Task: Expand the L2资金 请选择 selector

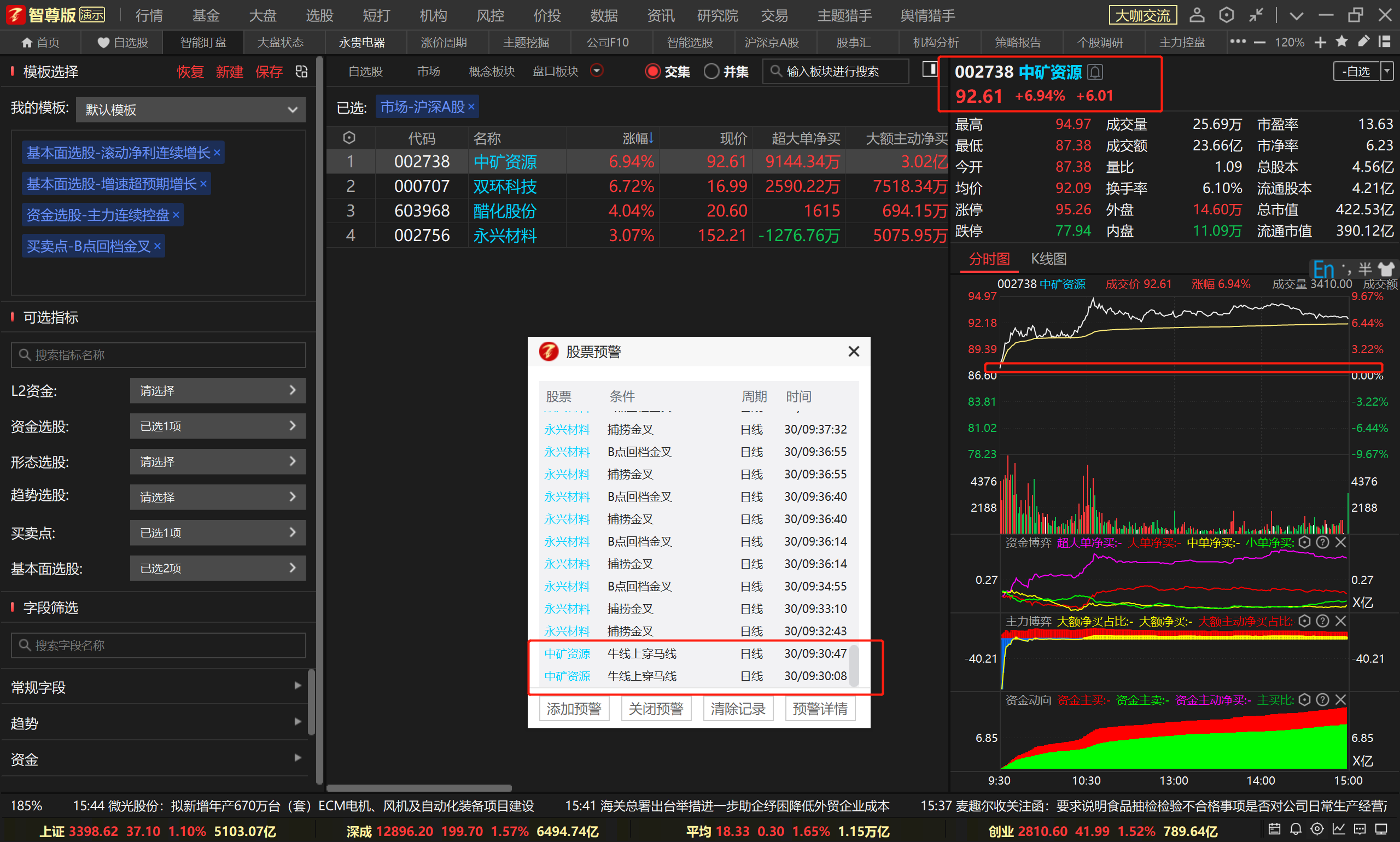Action: [x=218, y=390]
